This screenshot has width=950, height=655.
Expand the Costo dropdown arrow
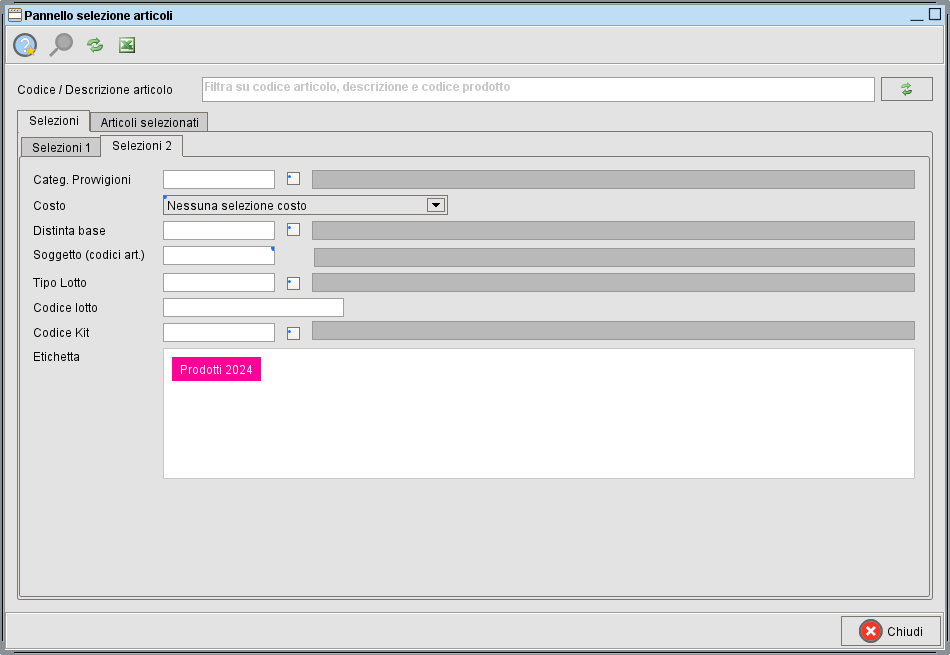click(x=435, y=205)
